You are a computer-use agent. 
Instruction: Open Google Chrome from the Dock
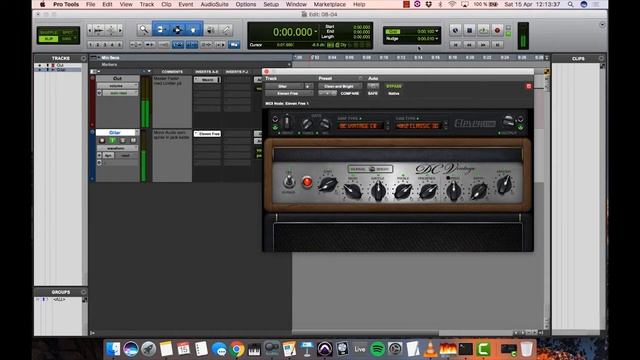click(236, 349)
